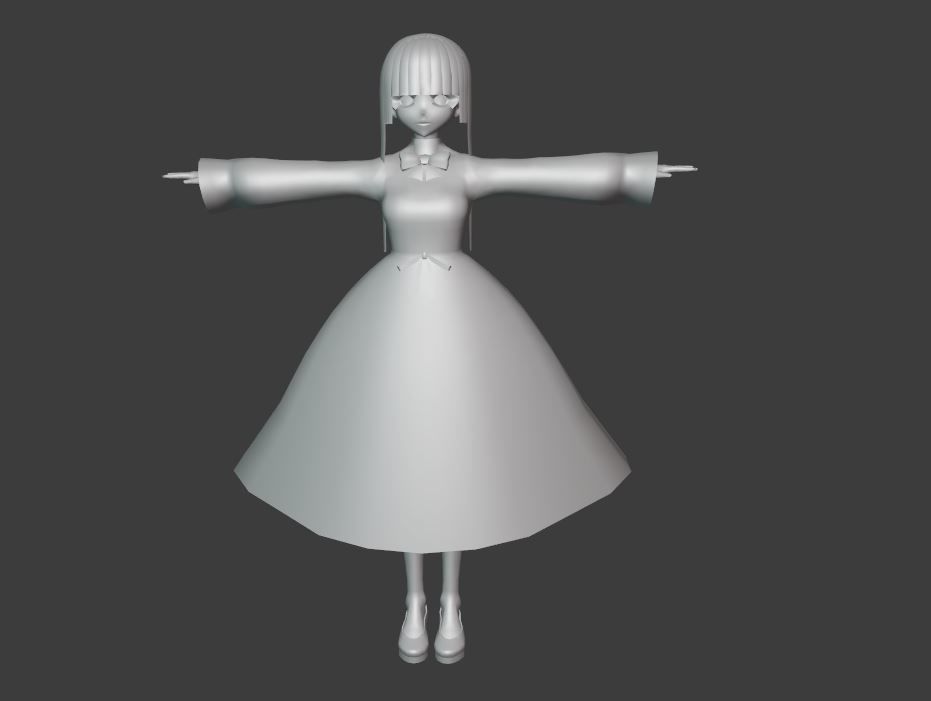Image resolution: width=931 pixels, height=701 pixels.
Task: Click the bow tie on the collar
Action: (x=424, y=161)
